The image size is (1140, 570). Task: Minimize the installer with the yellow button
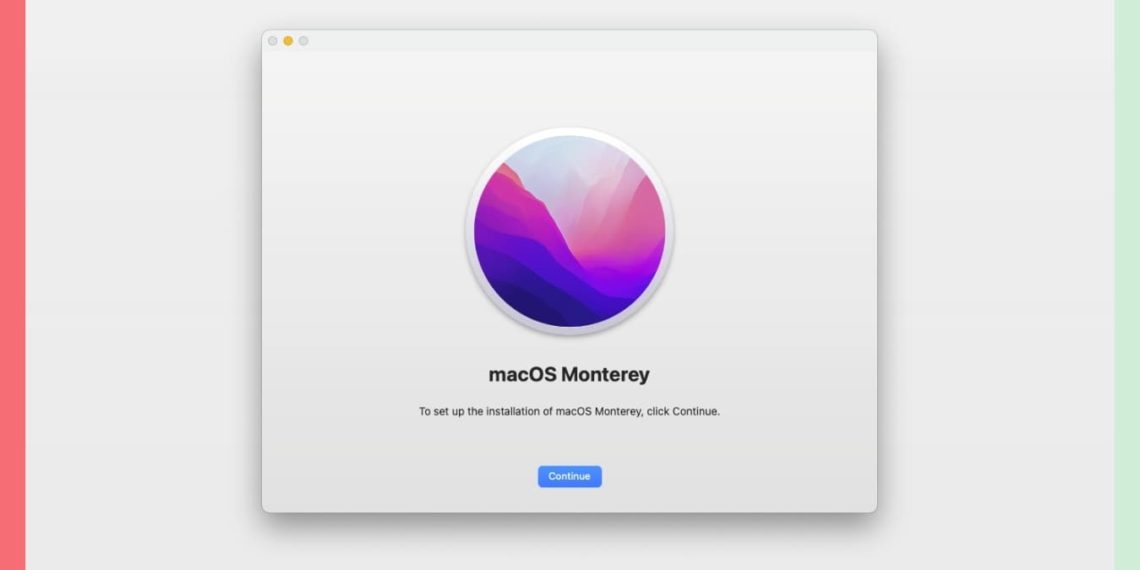click(x=288, y=41)
